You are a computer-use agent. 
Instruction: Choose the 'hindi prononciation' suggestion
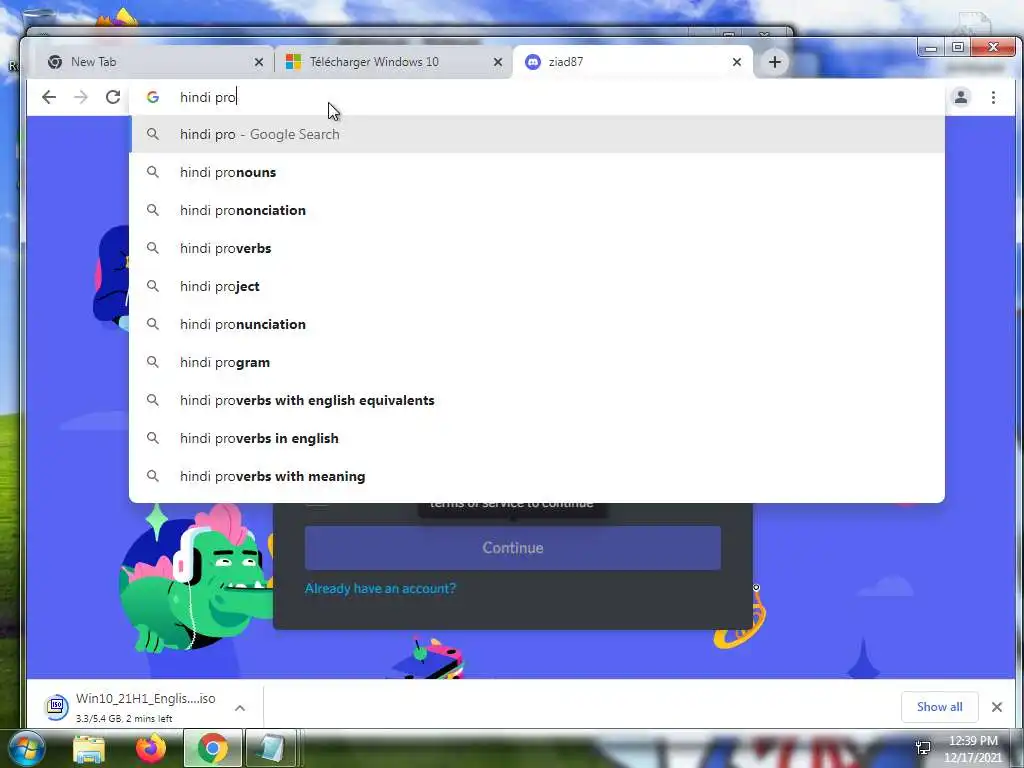(537, 210)
